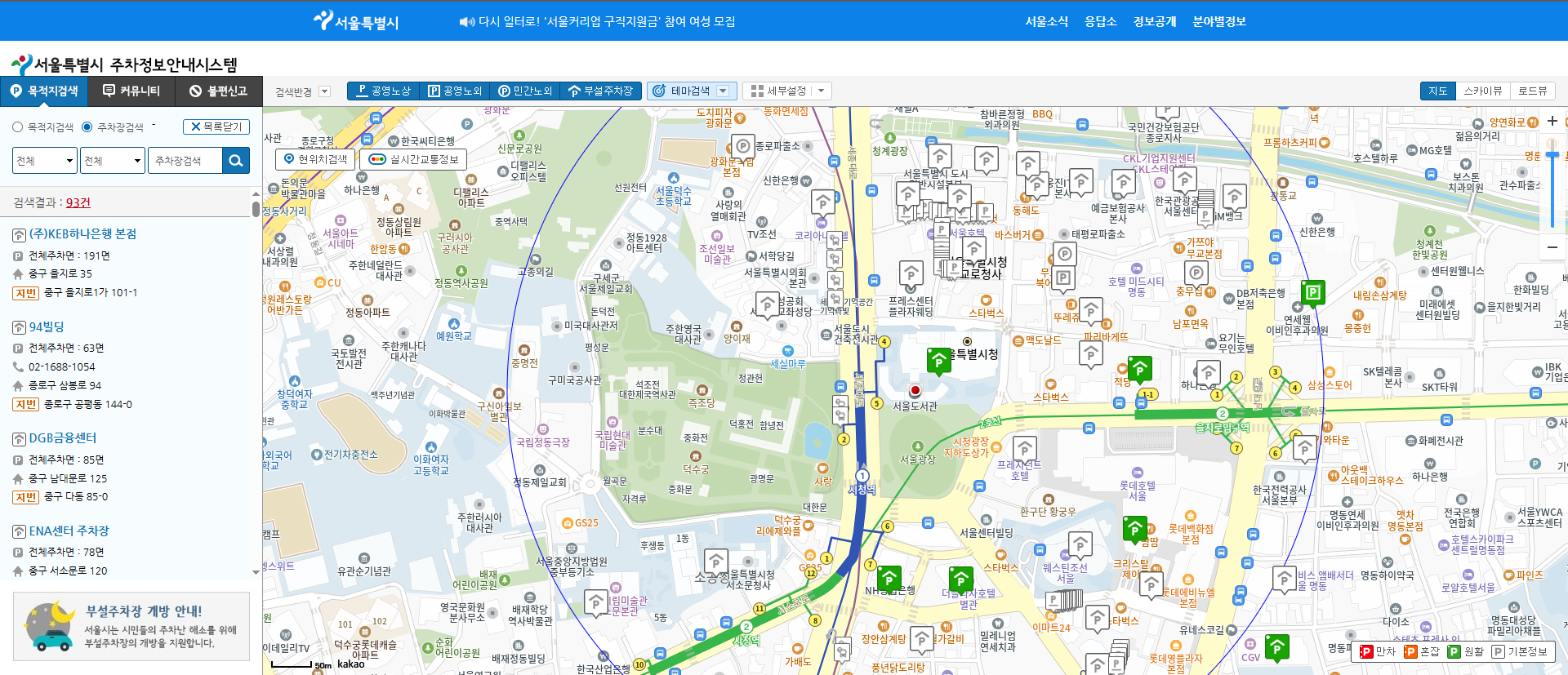This screenshot has width=1568, height=675.
Task: Zoom out the map with minus button
Action: coord(1552,247)
